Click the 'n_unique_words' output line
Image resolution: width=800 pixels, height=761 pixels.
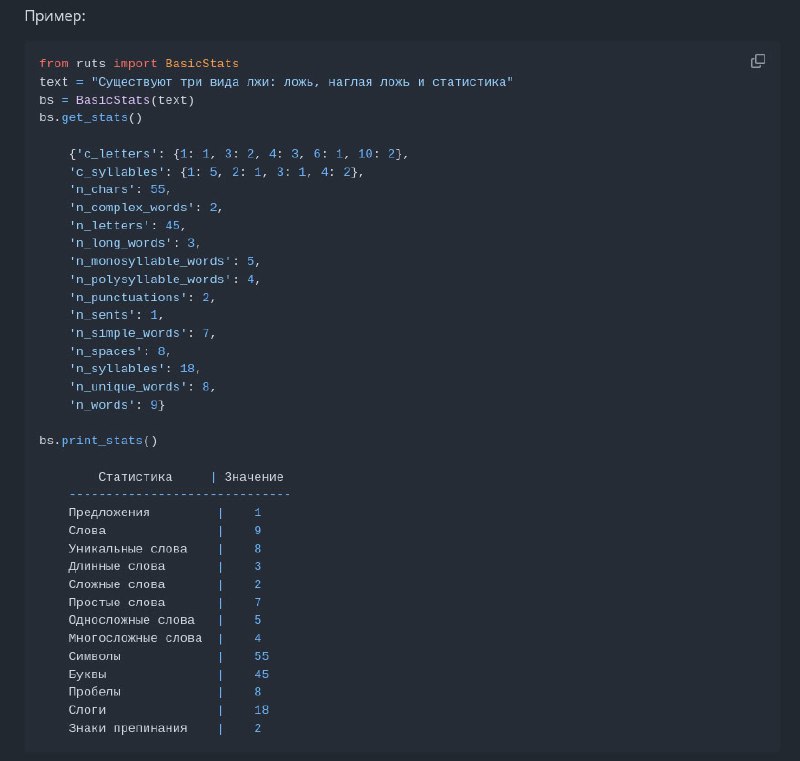tap(142, 387)
